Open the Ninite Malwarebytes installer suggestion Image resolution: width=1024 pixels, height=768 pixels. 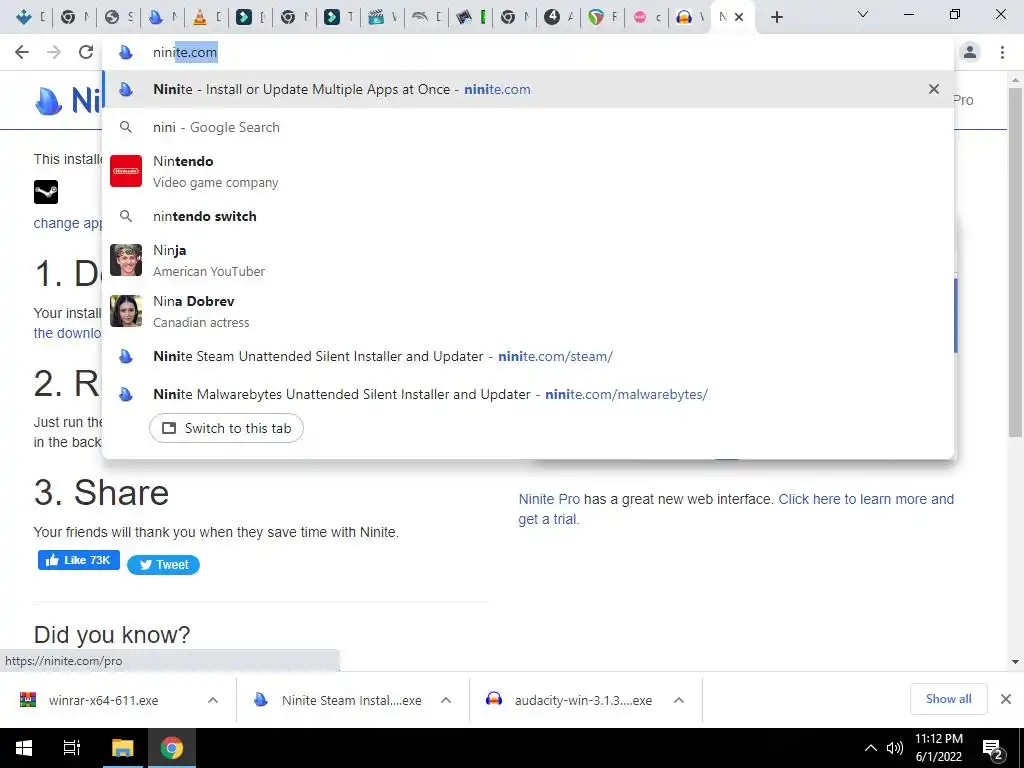[528, 394]
